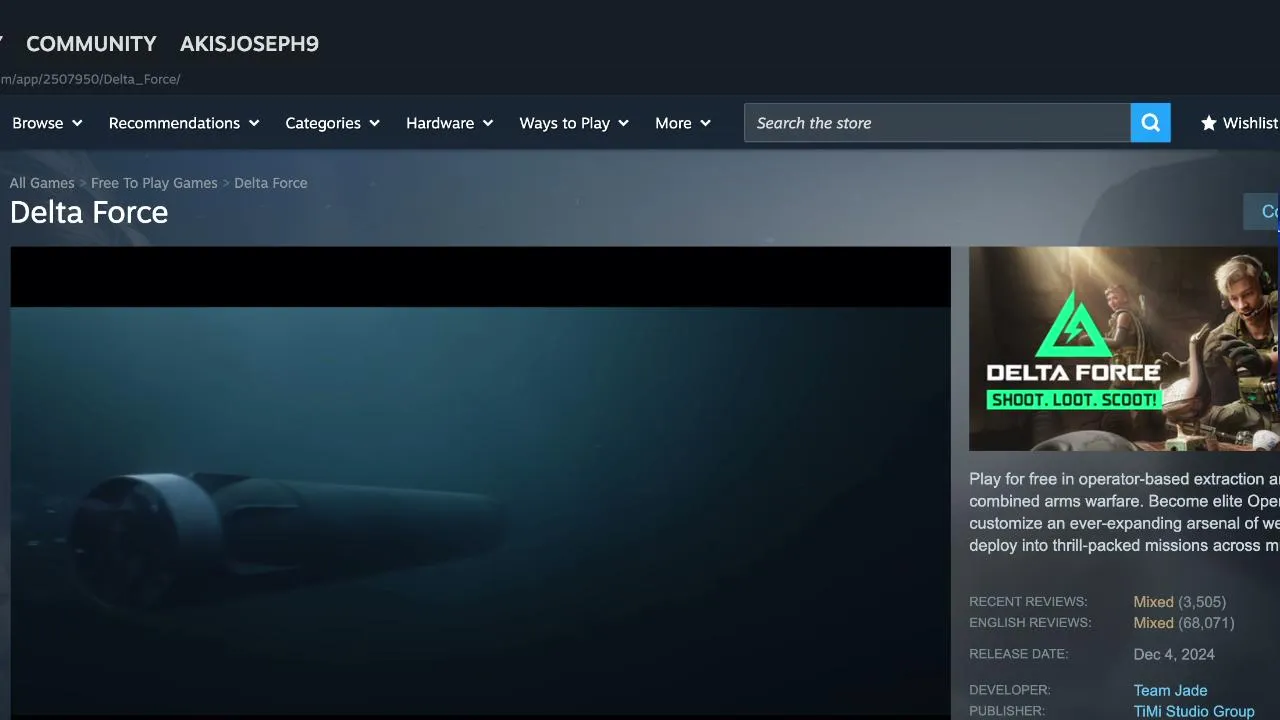Focus the Search the store field

(x=937, y=123)
